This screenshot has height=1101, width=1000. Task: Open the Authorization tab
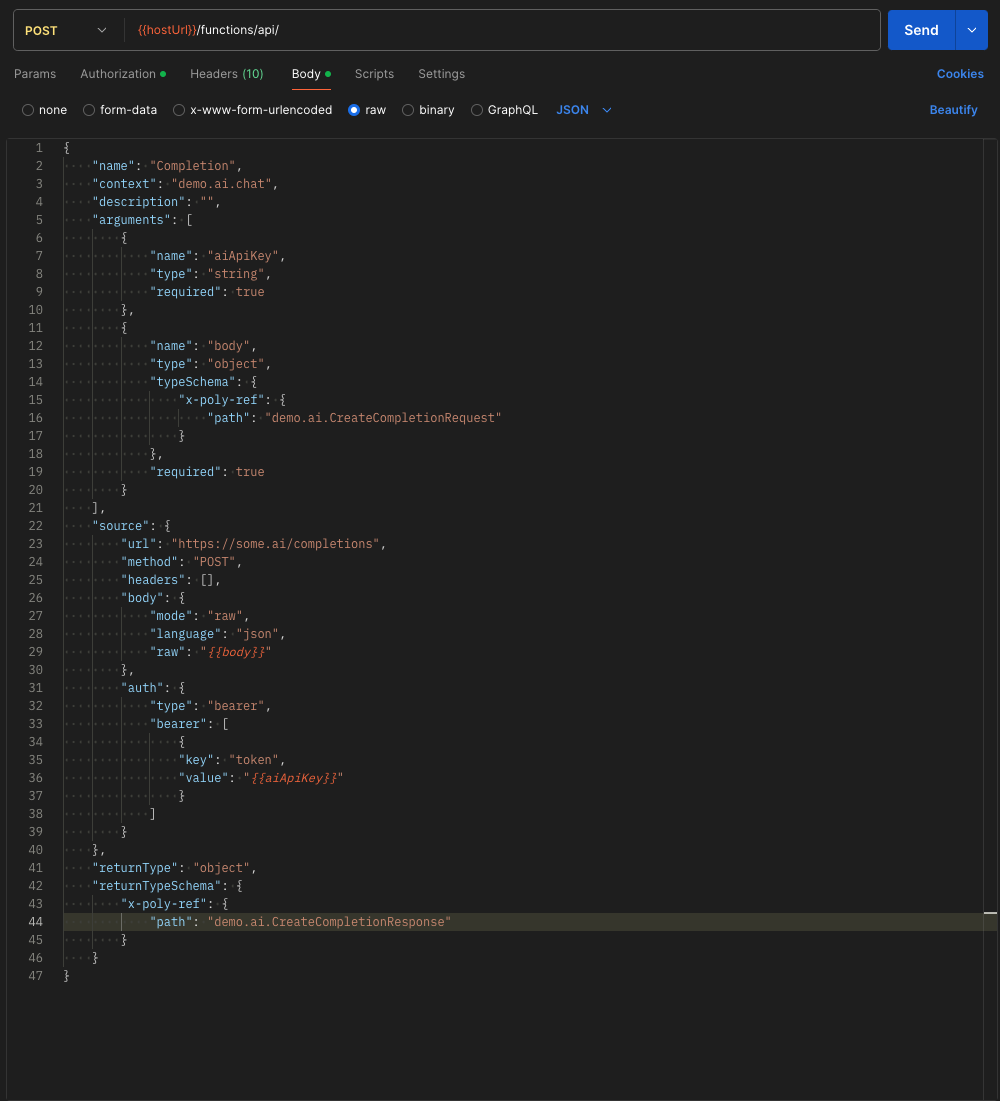pyautogui.click(x=119, y=74)
